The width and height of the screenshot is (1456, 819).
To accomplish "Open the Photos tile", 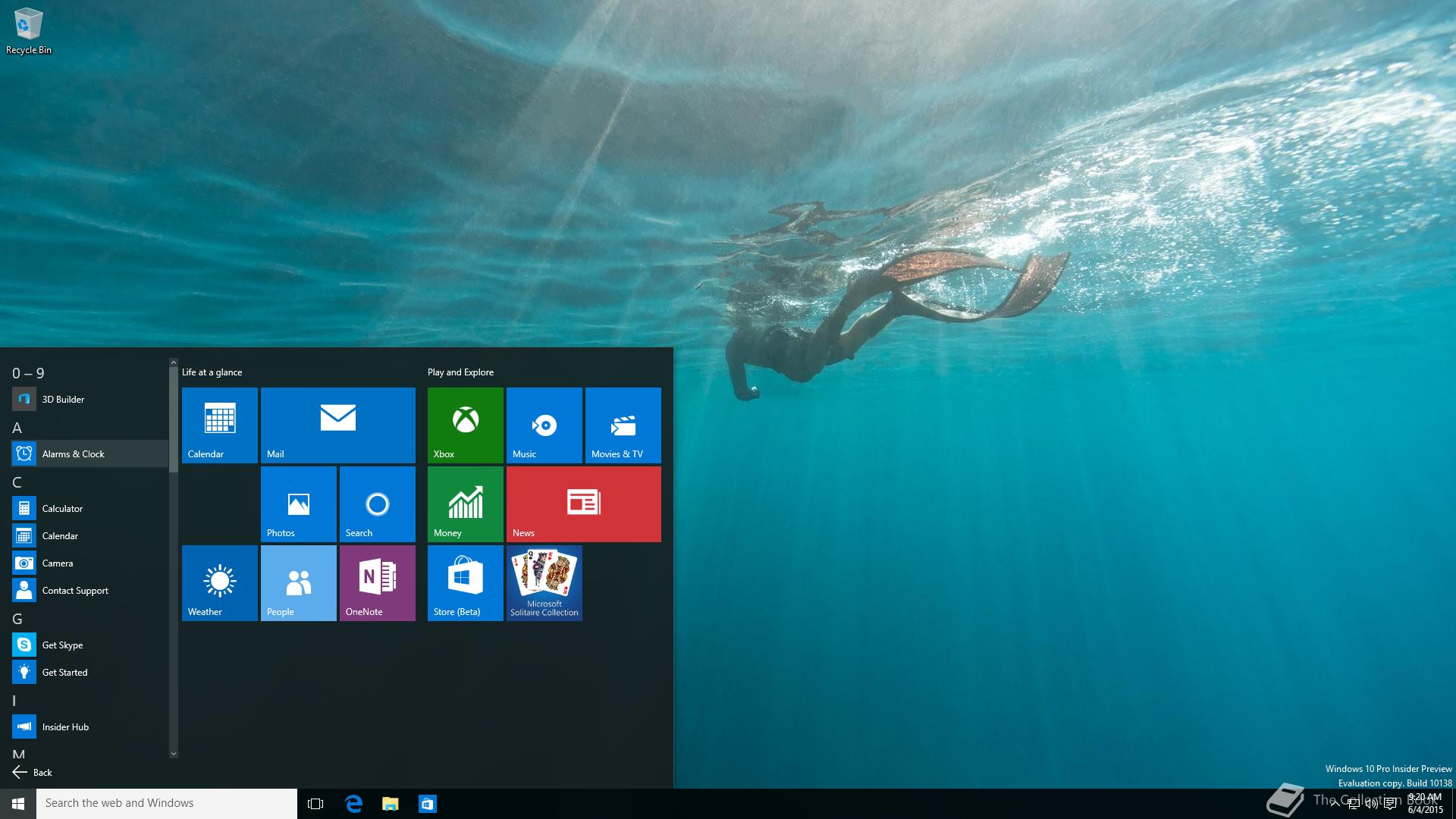I will coord(299,504).
